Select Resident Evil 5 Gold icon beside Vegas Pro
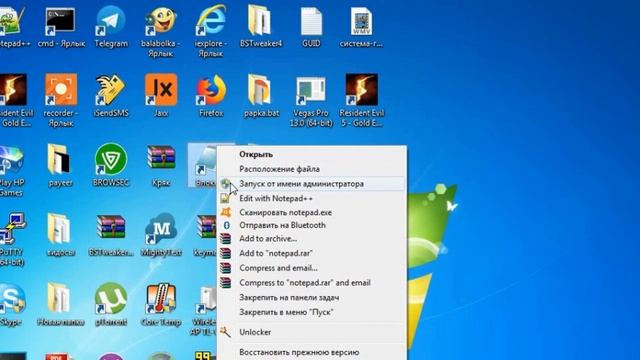Screen dimensions: 640x360 361,90
